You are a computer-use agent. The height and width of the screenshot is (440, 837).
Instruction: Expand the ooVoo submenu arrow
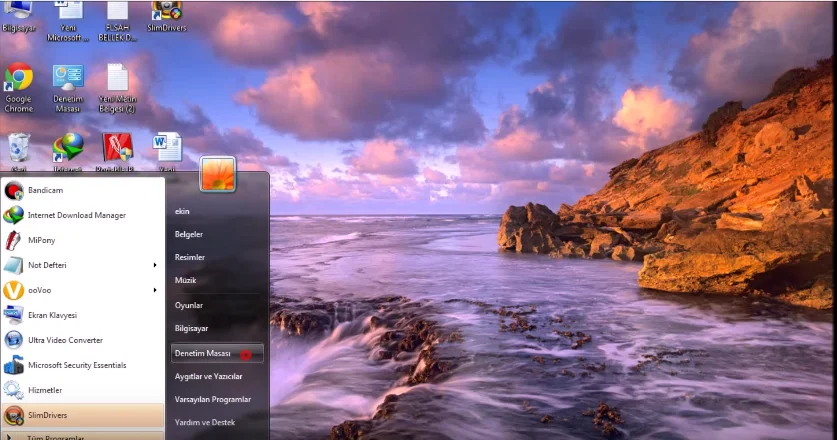(x=155, y=290)
